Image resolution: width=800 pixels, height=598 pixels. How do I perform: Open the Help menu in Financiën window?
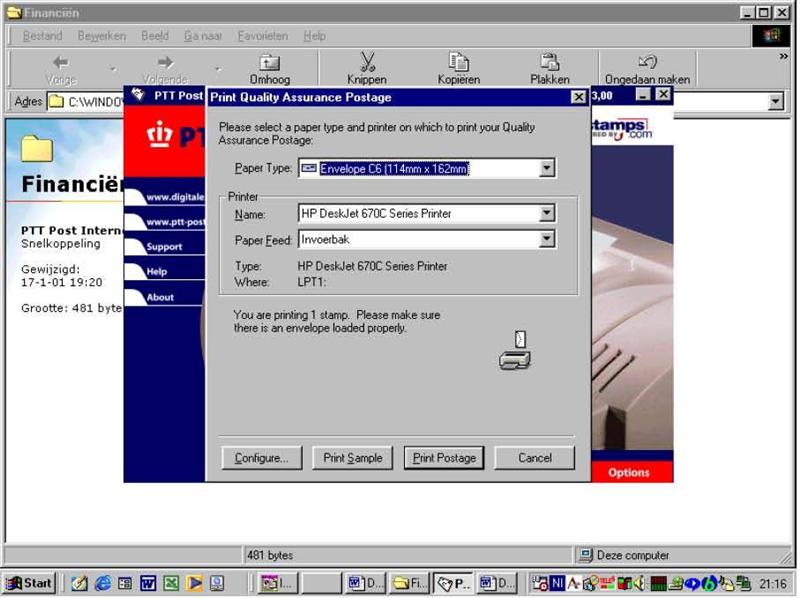click(x=314, y=36)
